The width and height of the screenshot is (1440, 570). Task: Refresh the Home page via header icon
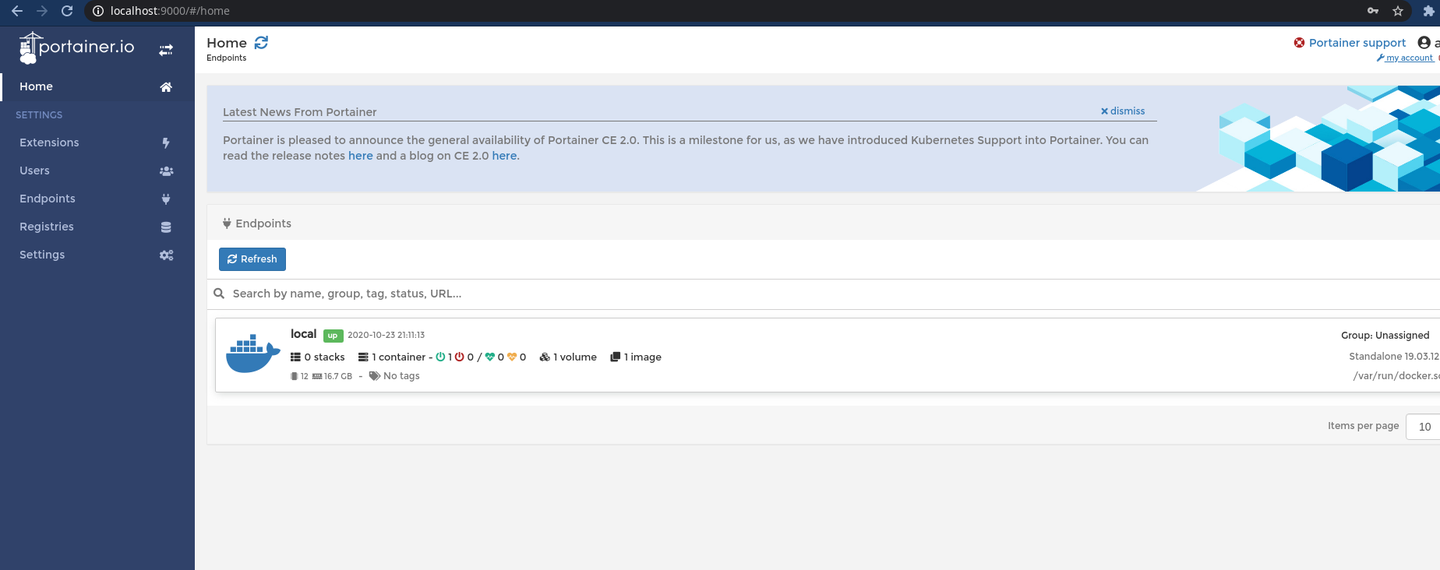tap(262, 43)
